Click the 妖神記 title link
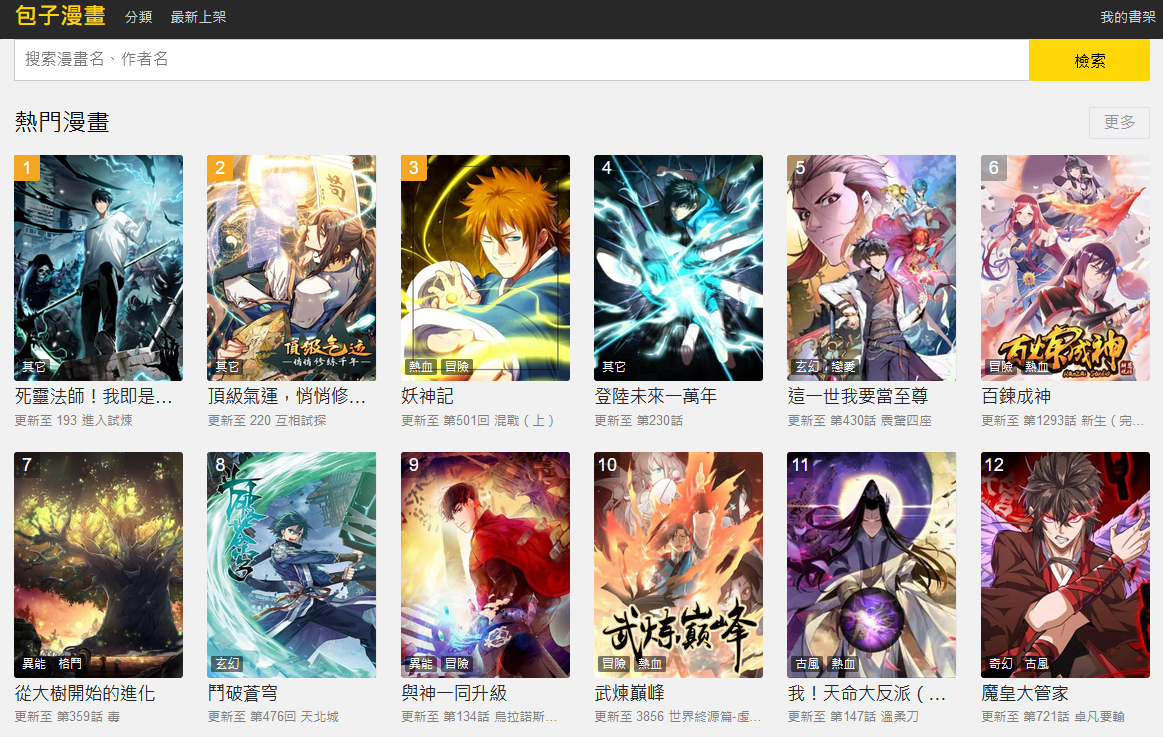1163x737 pixels. click(x=427, y=396)
